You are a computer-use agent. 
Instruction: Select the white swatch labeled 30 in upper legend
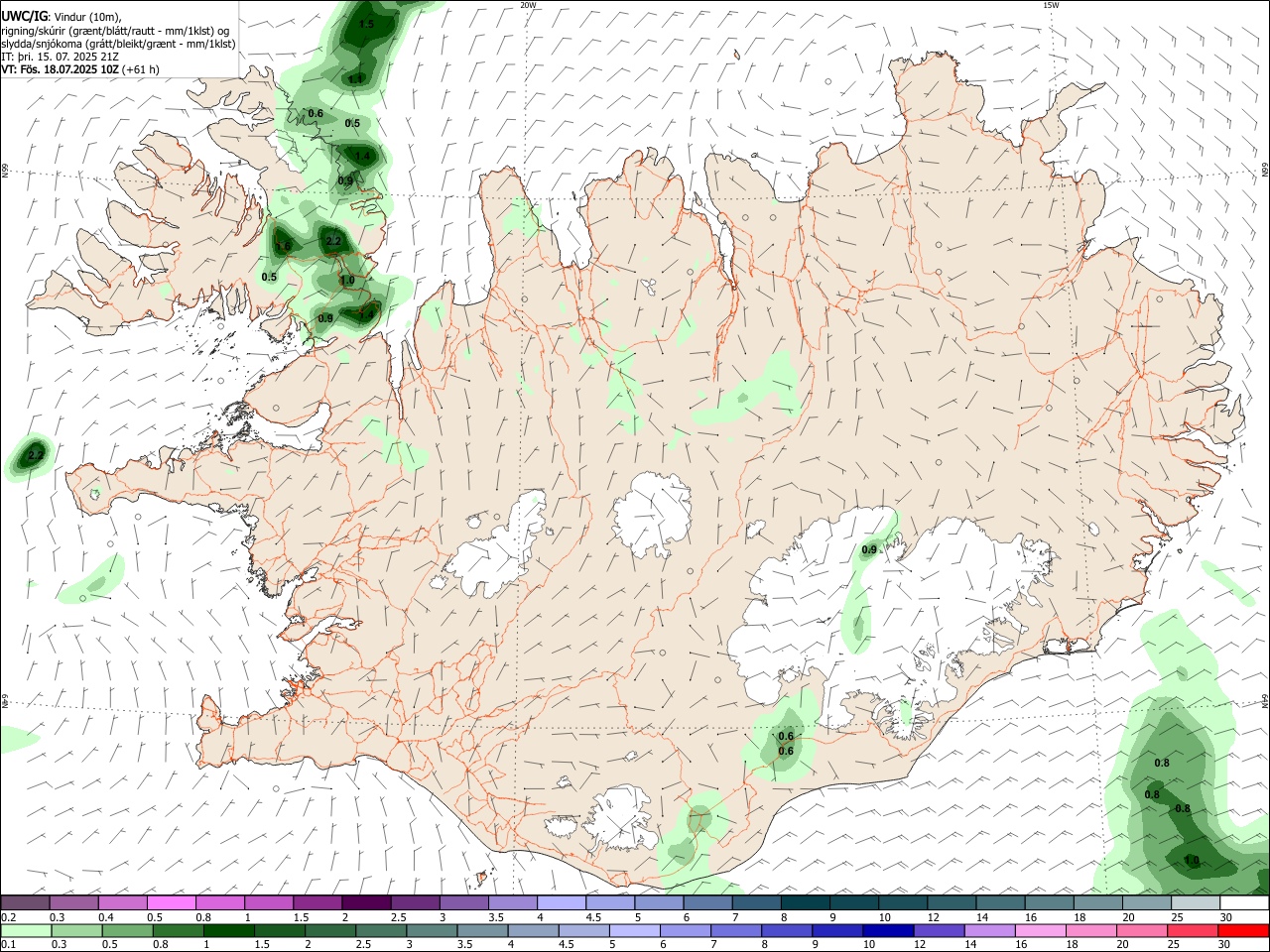pos(1243,903)
